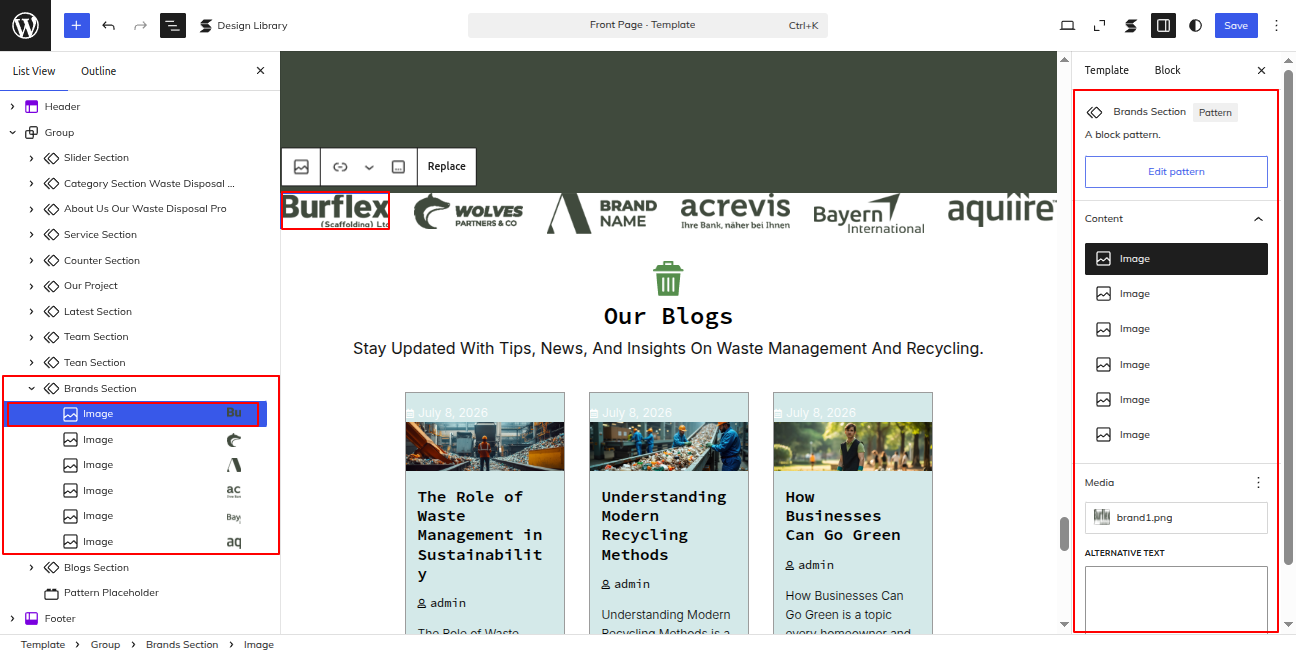This screenshot has height=654, width=1296.
Task: Select the Latest Section item
Action: [98, 311]
